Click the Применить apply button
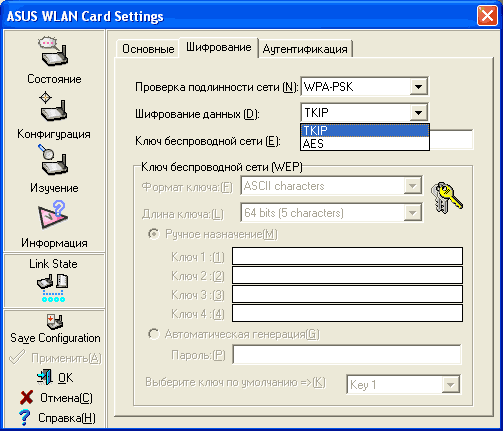The width and height of the screenshot is (503, 431). click(x=55, y=358)
